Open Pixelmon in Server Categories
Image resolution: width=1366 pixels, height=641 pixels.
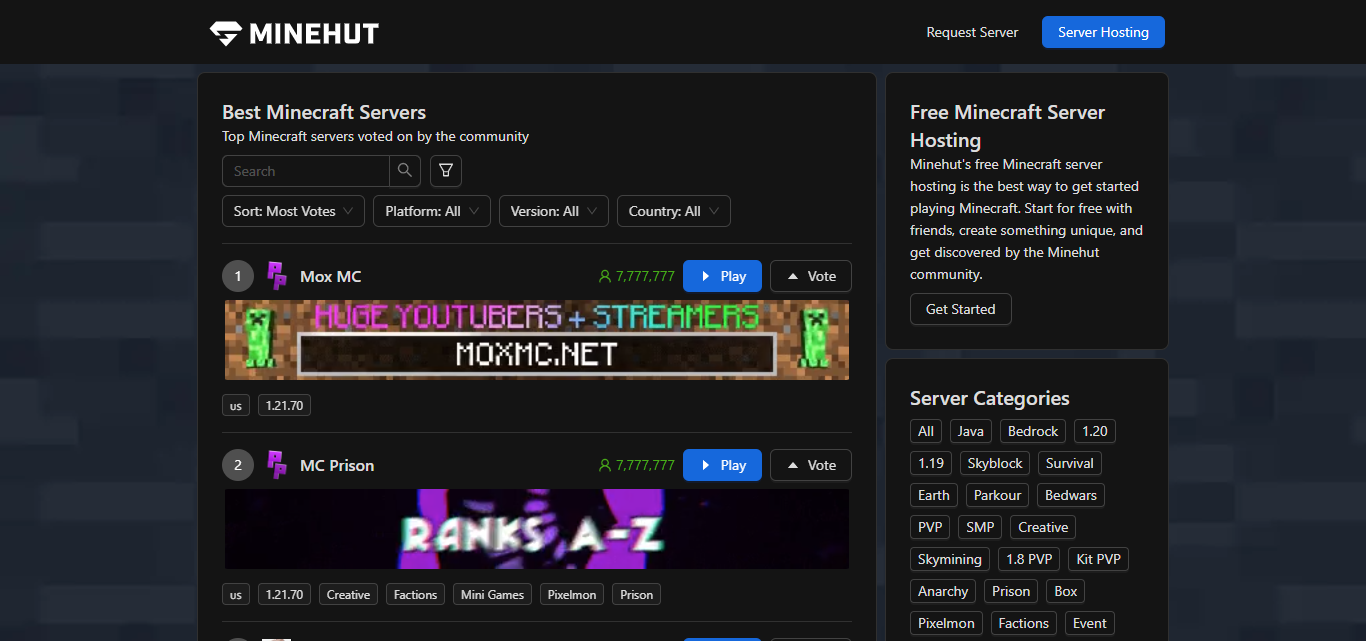tap(946, 623)
